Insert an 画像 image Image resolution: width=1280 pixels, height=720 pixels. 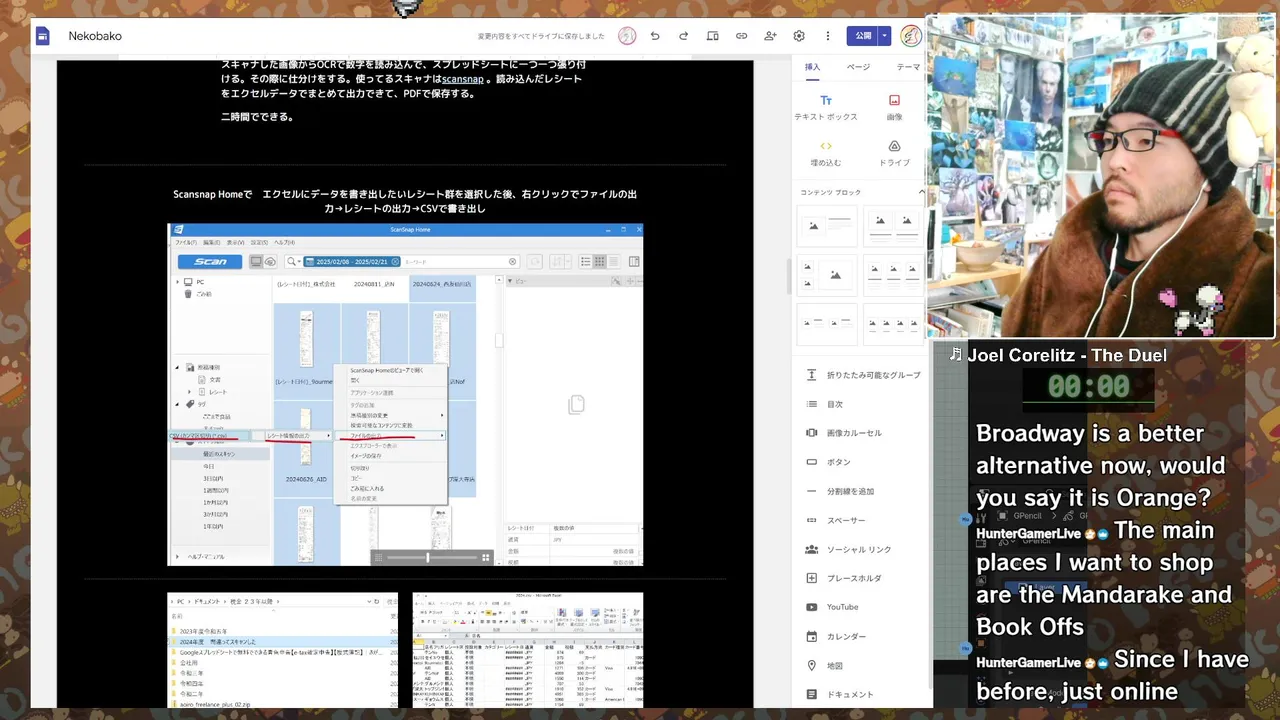click(x=894, y=108)
